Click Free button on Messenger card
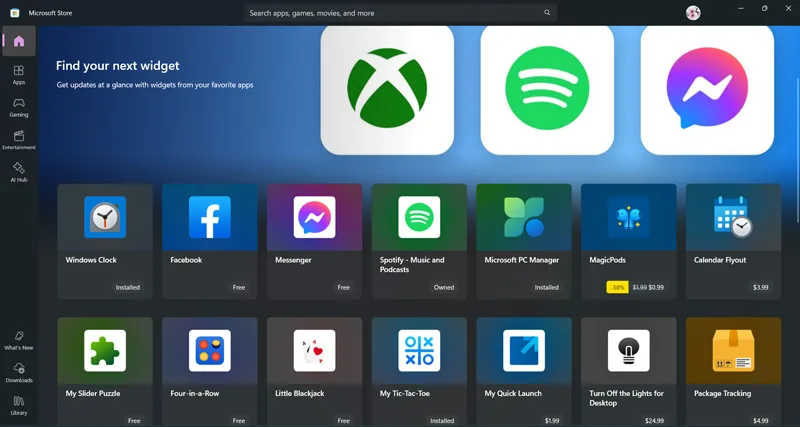800x427 pixels. point(343,287)
